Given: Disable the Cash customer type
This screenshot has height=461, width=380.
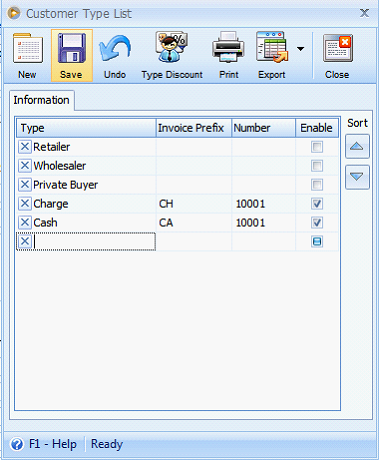Looking at the screenshot, I should point(317,223).
